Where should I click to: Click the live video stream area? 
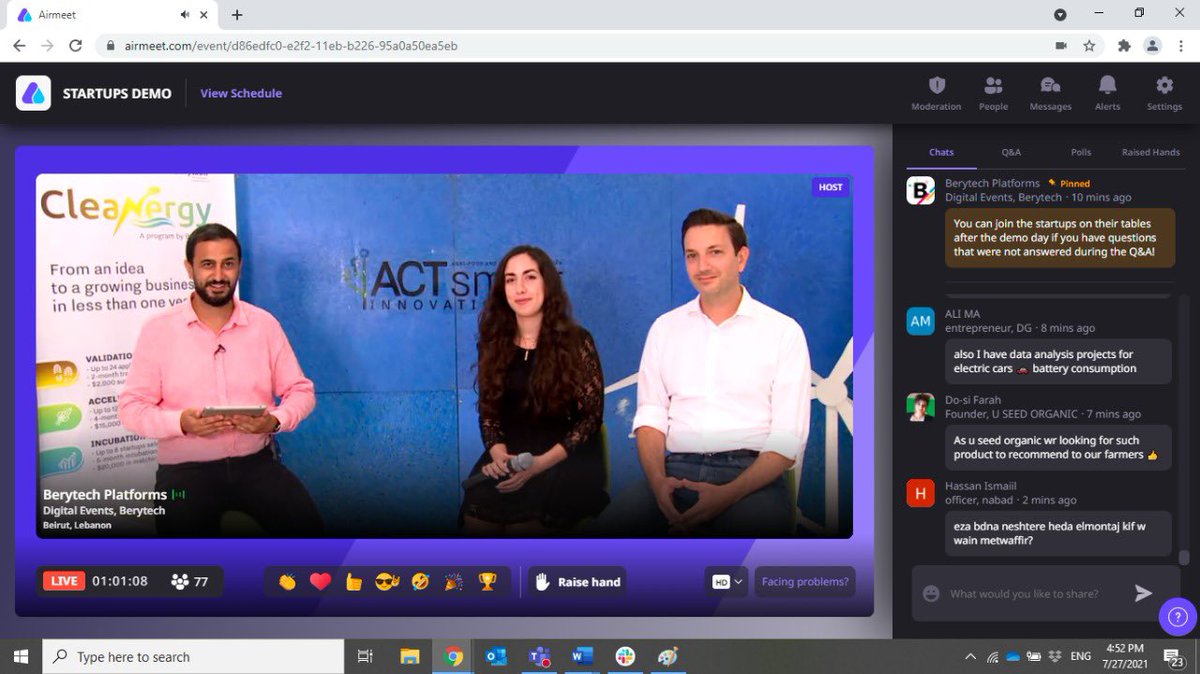coord(444,355)
